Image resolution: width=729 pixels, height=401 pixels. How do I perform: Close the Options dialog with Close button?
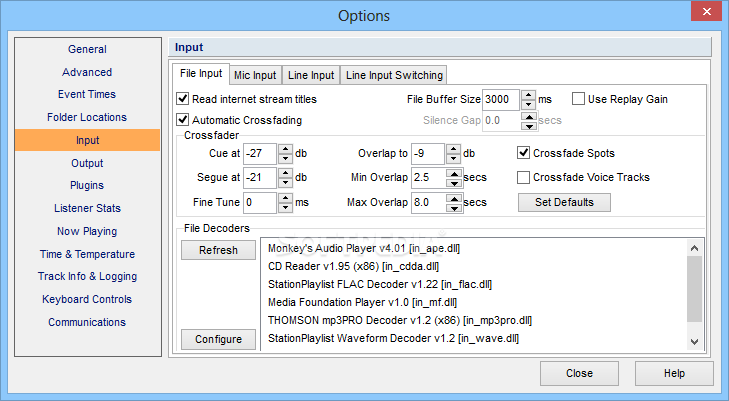coord(579,374)
